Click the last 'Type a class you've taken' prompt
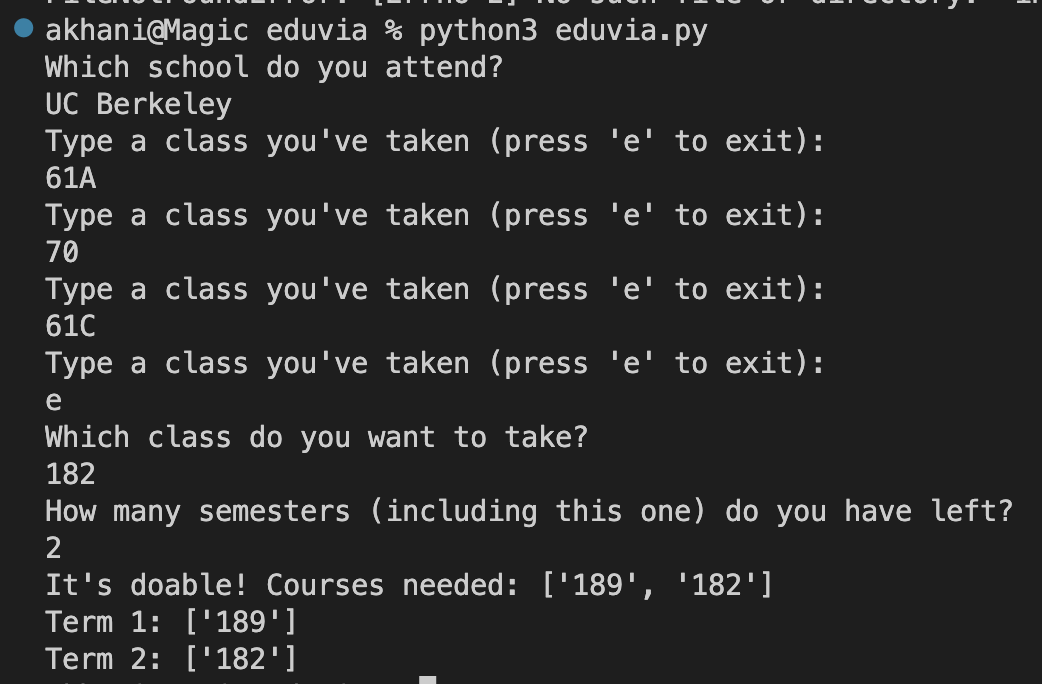This screenshot has width=1042, height=684. pos(435,364)
